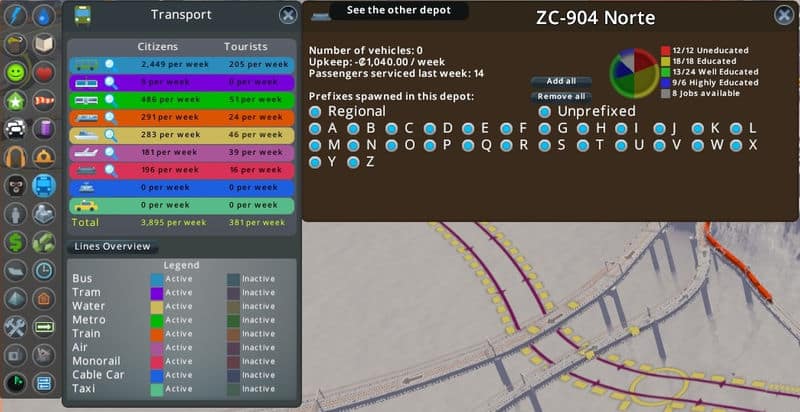Select the green smiley Happiness icon
The height and width of the screenshot is (412, 800).
coord(15,73)
